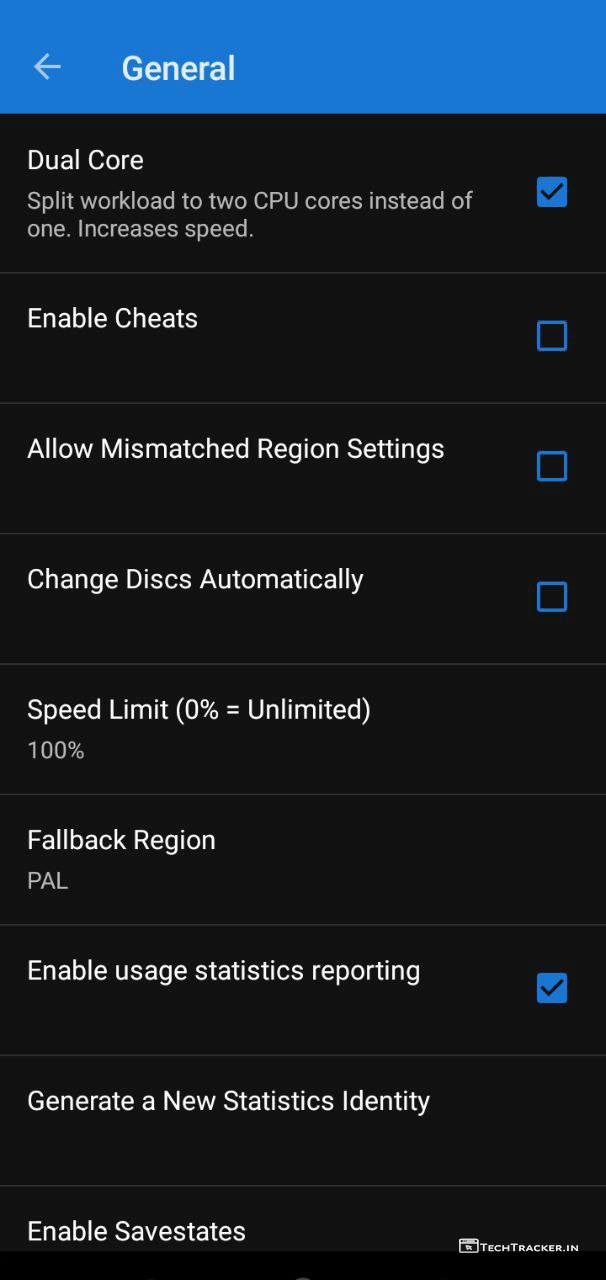The image size is (606, 1280).
Task: Tap the Enable Cheats label
Action: (112, 318)
